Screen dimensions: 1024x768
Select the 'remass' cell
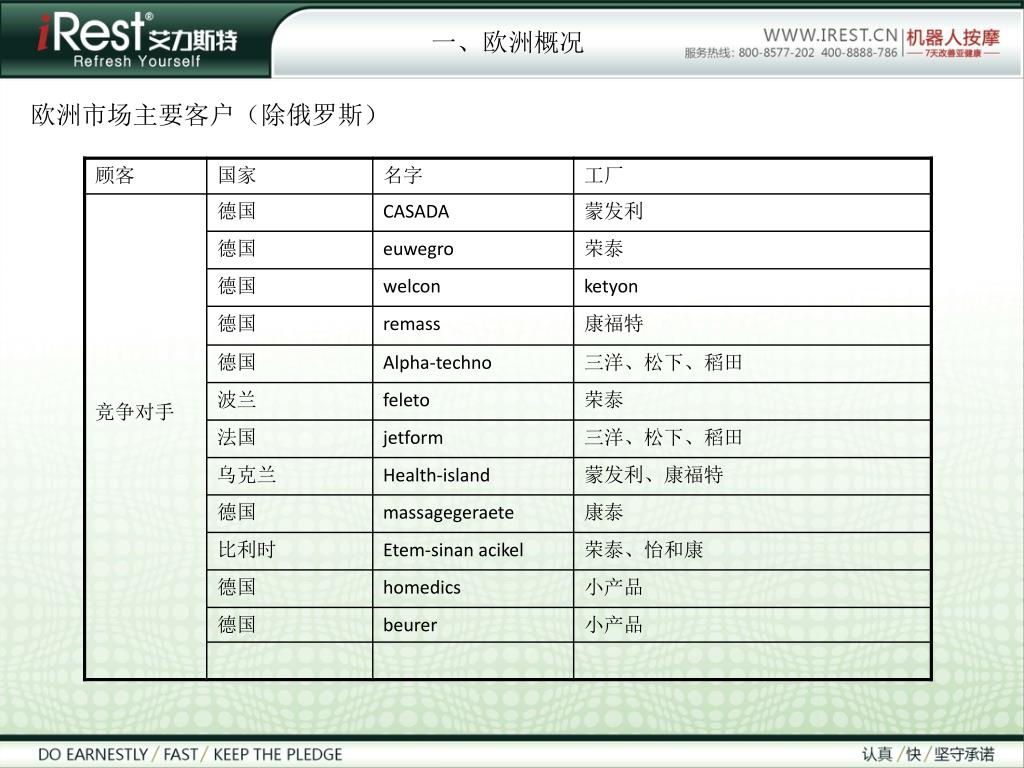click(x=473, y=325)
